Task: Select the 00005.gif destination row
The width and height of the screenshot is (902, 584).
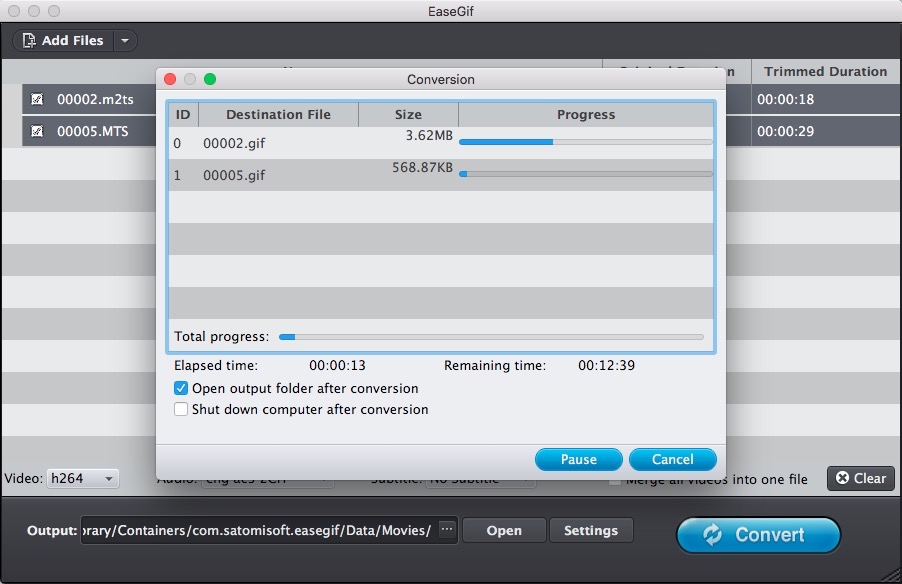Action: tap(441, 175)
